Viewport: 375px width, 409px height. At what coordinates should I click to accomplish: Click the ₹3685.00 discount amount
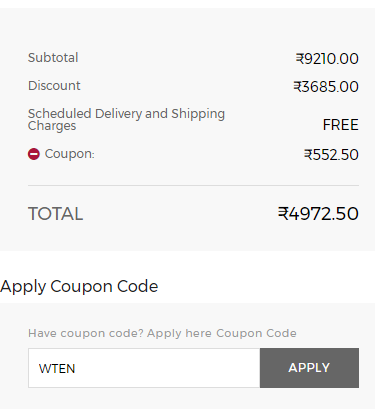(x=326, y=87)
